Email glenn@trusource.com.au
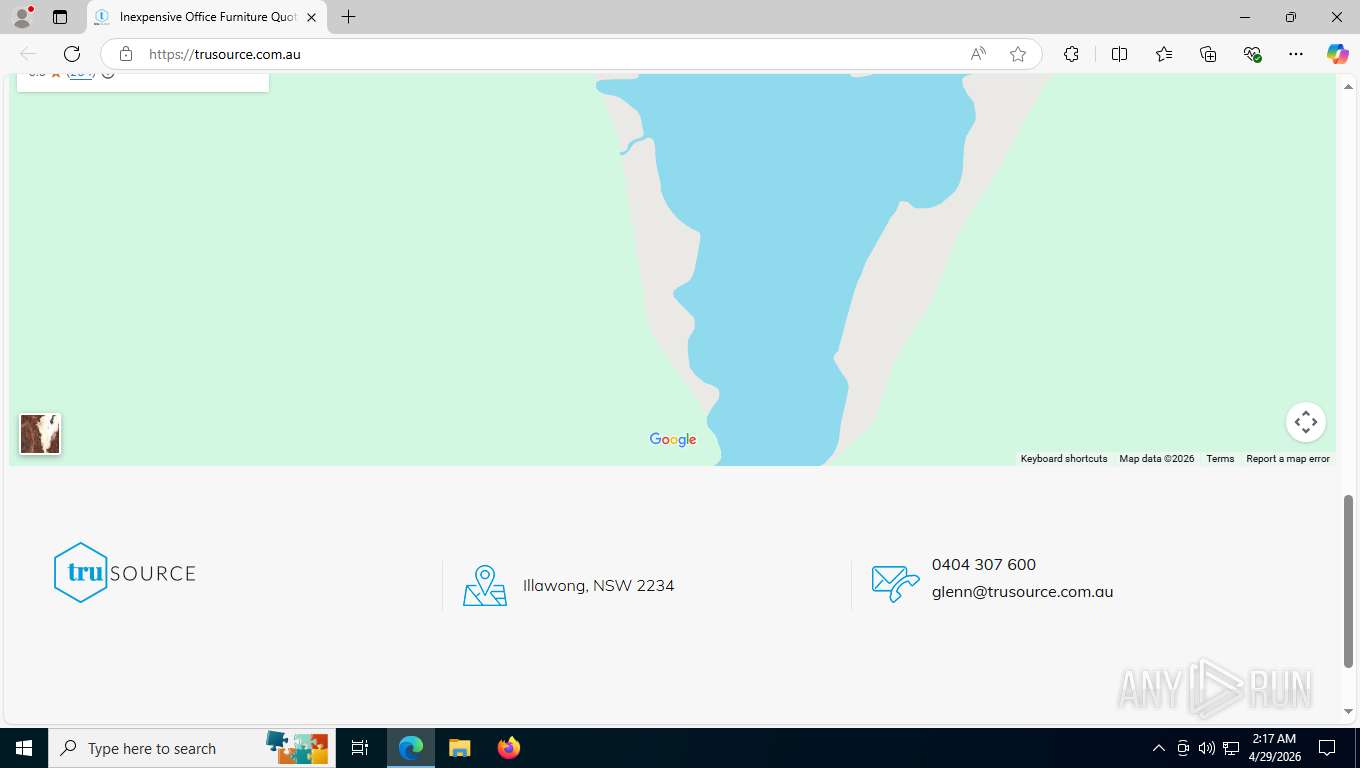1360x768 pixels. (1022, 591)
